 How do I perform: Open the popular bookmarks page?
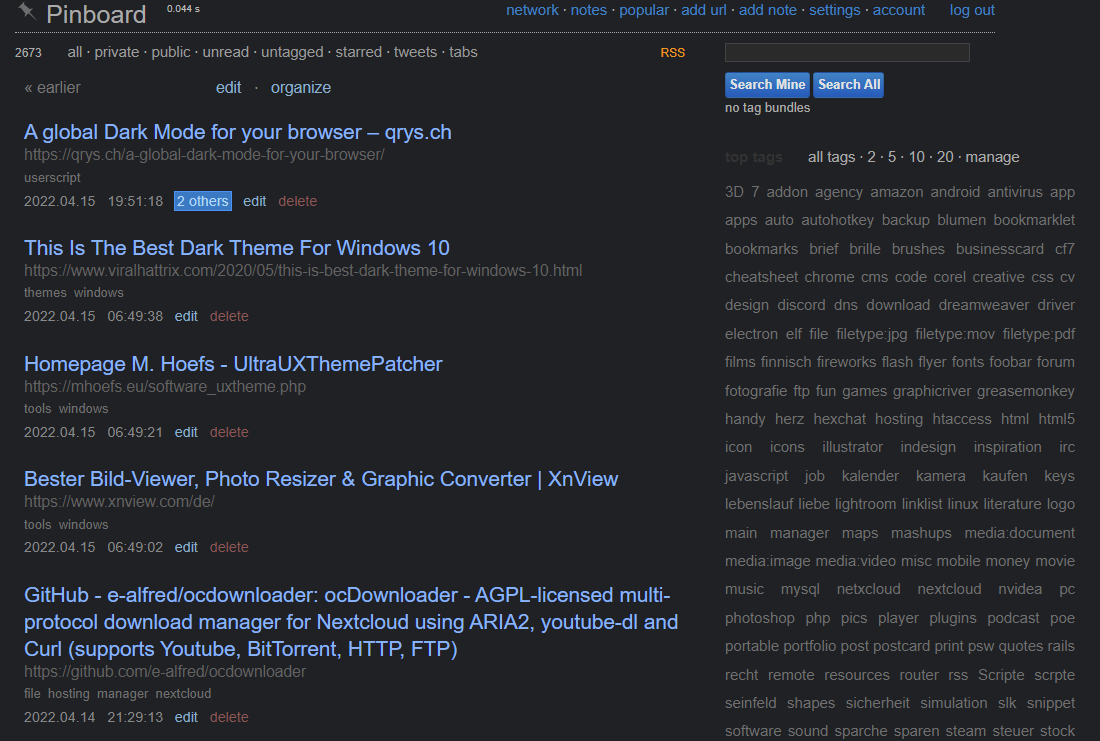click(x=644, y=10)
